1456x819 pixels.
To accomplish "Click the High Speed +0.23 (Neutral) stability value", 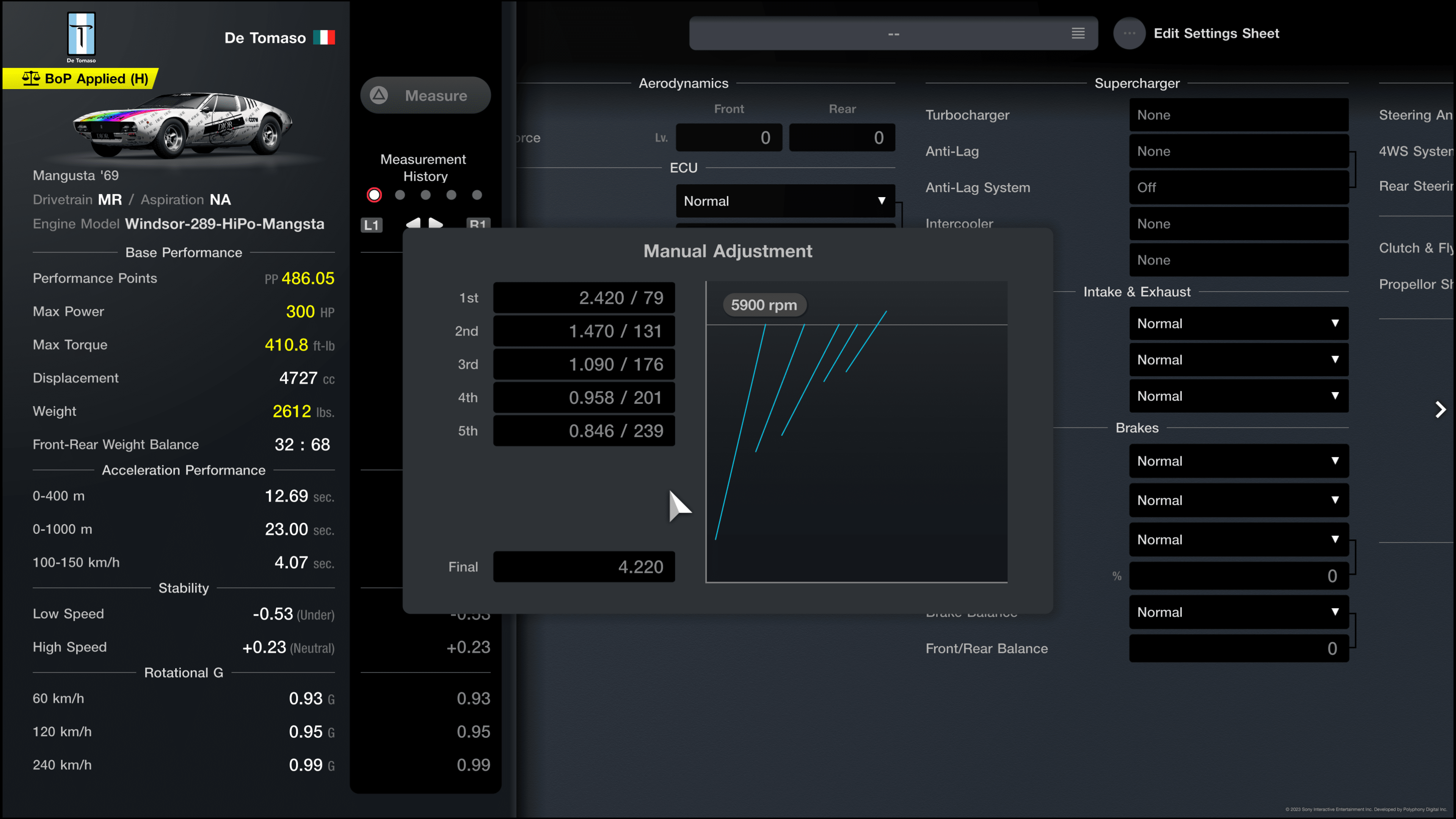I will [x=288, y=647].
